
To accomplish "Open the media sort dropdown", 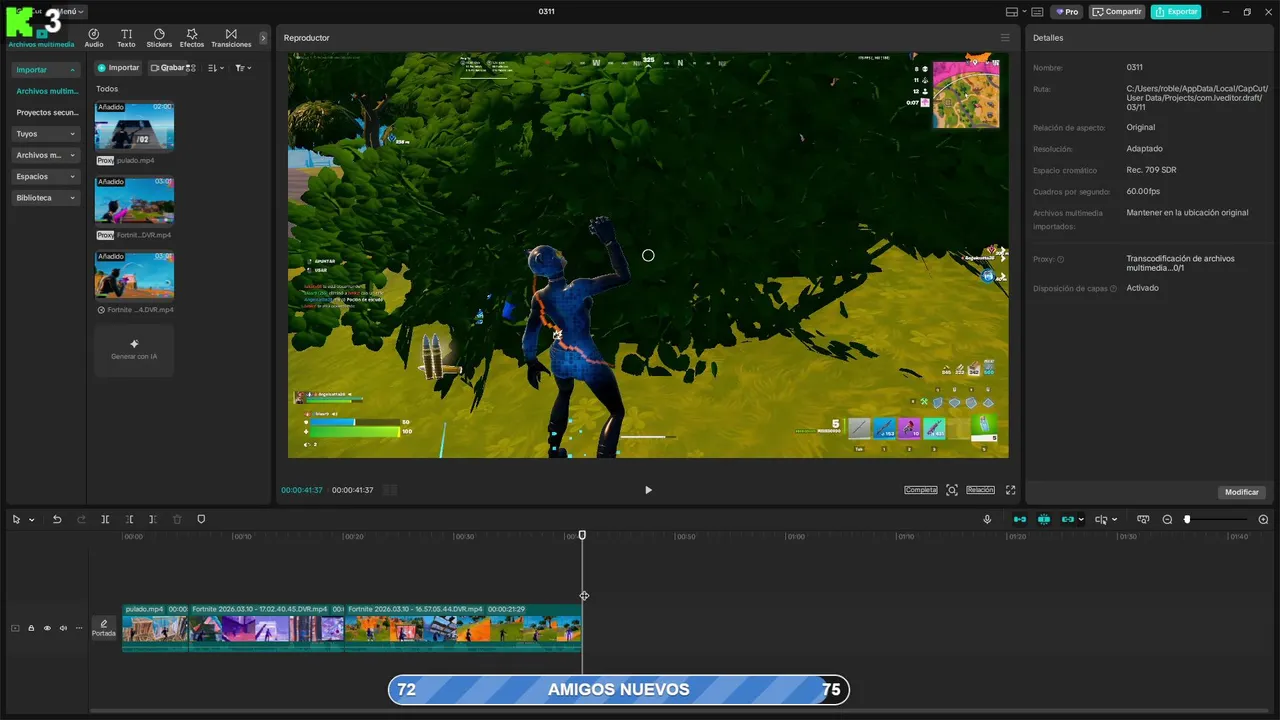I will click(x=215, y=68).
